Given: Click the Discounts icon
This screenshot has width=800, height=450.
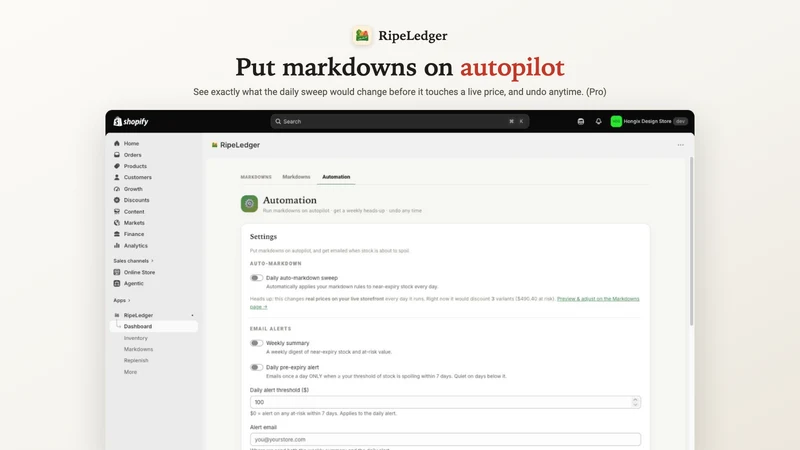Looking at the screenshot, I should tap(117, 200).
